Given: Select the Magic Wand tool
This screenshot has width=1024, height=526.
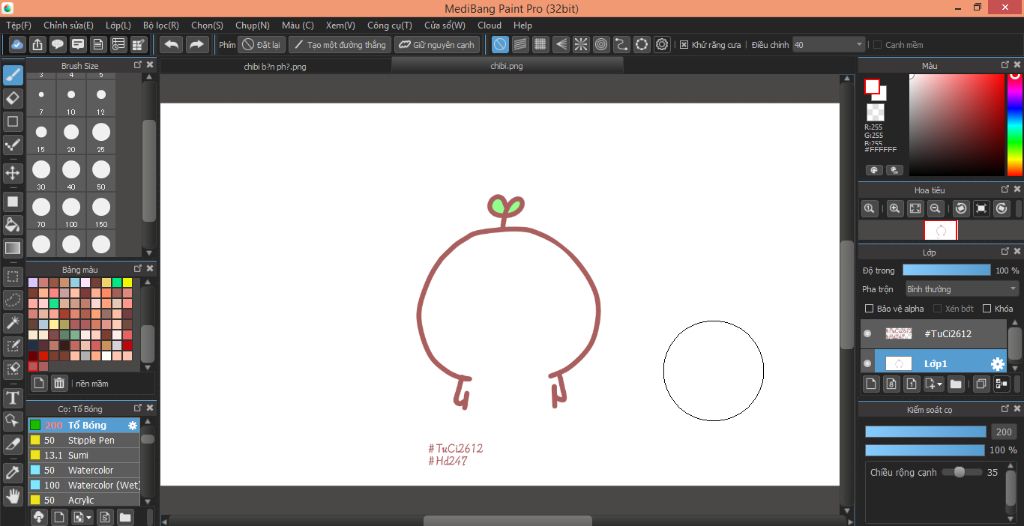Looking at the screenshot, I should [x=12, y=322].
